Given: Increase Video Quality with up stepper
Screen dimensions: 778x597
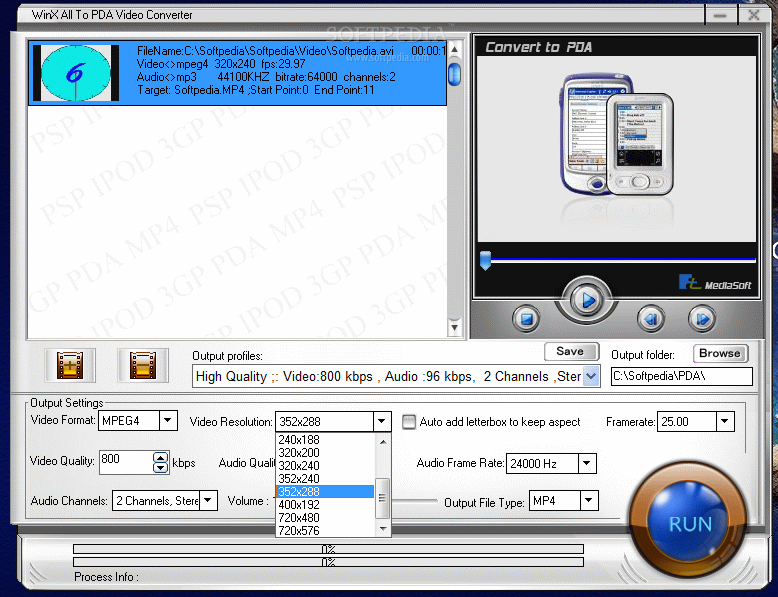Looking at the screenshot, I should [x=160, y=458].
